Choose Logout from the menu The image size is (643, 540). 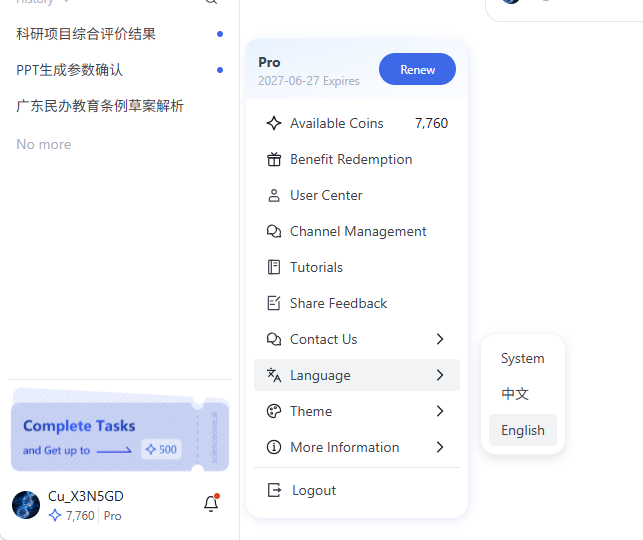pos(357,490)
